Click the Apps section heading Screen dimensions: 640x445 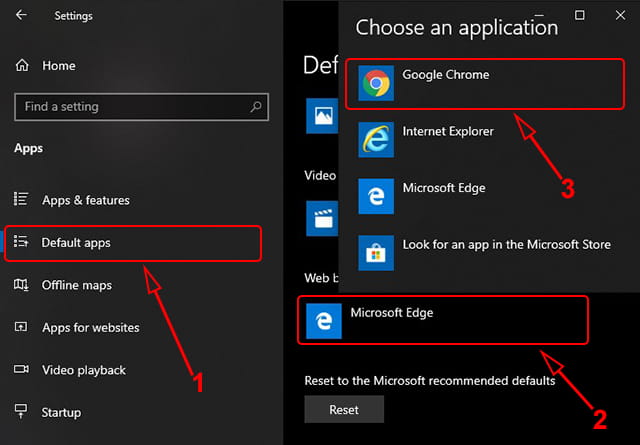click(29, 148)
